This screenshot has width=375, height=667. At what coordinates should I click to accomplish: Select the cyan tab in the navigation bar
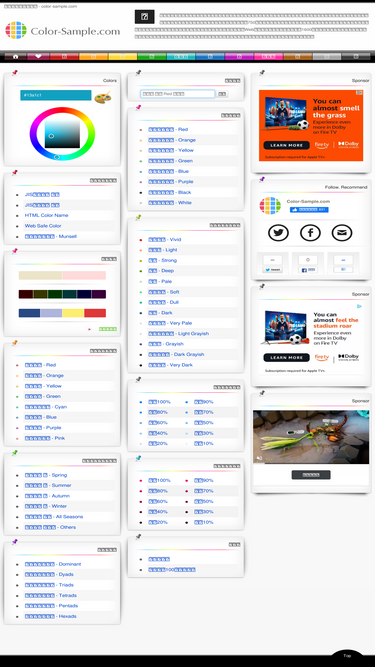point(181,56)
